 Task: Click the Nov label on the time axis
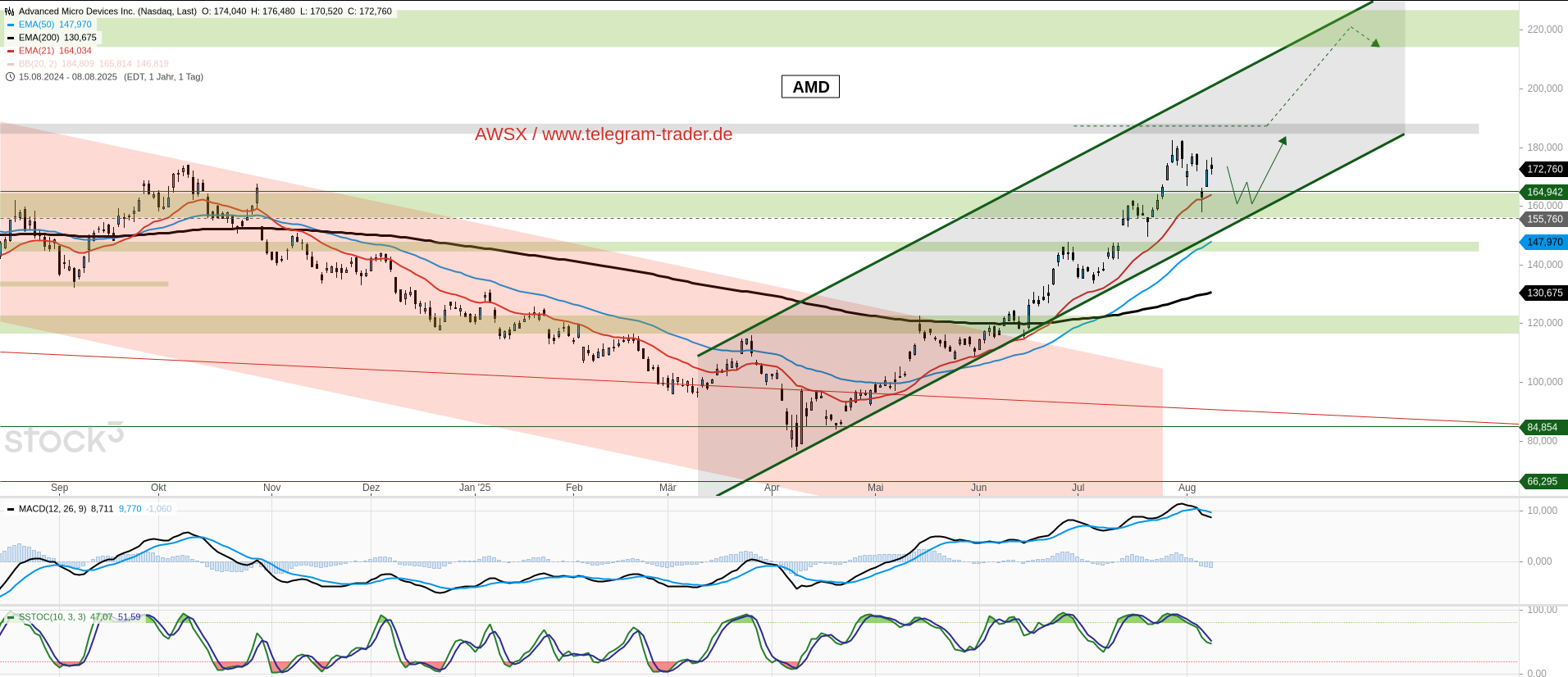272,488
